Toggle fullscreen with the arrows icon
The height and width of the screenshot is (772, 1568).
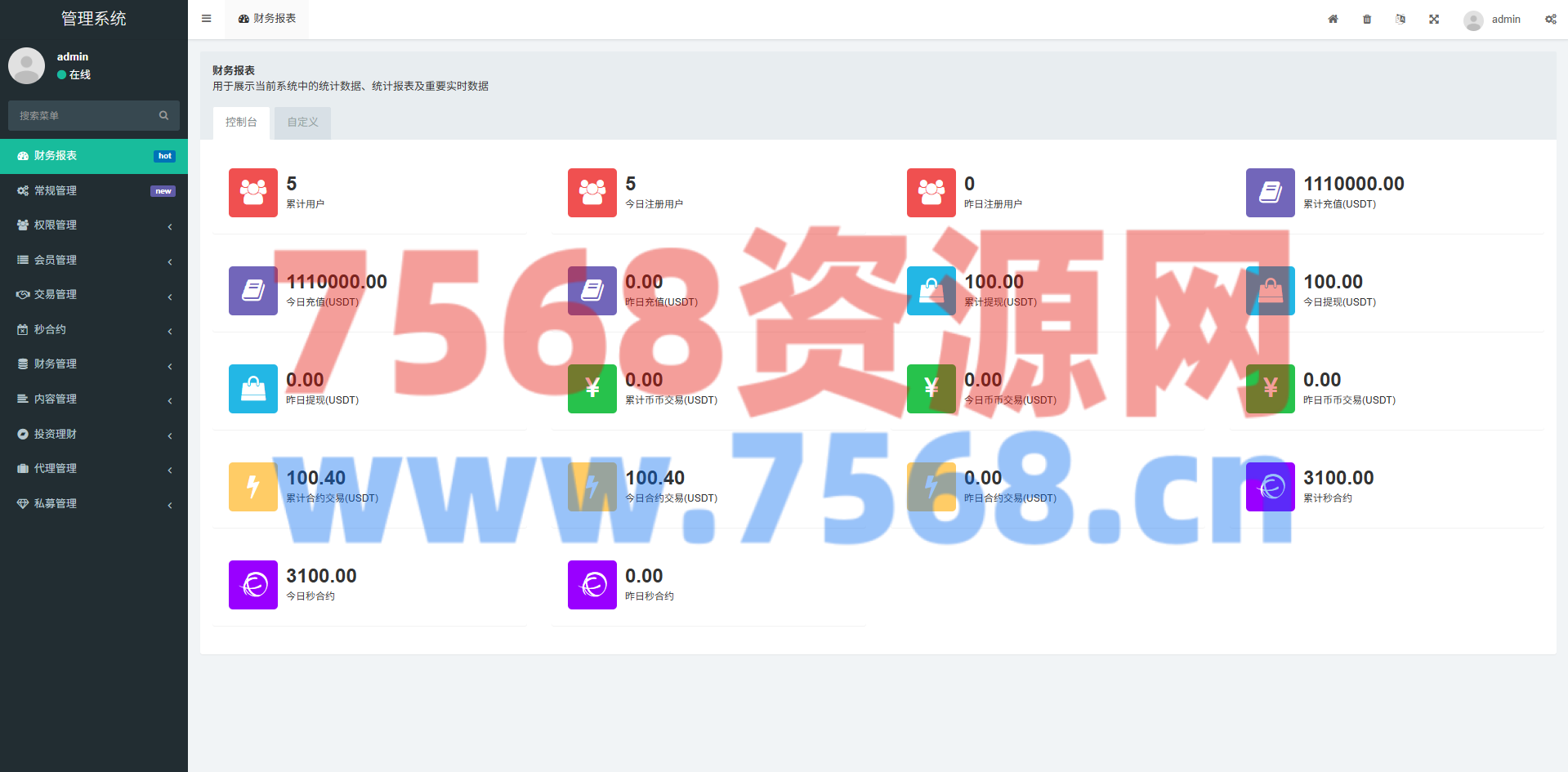tap(1434, 19)
